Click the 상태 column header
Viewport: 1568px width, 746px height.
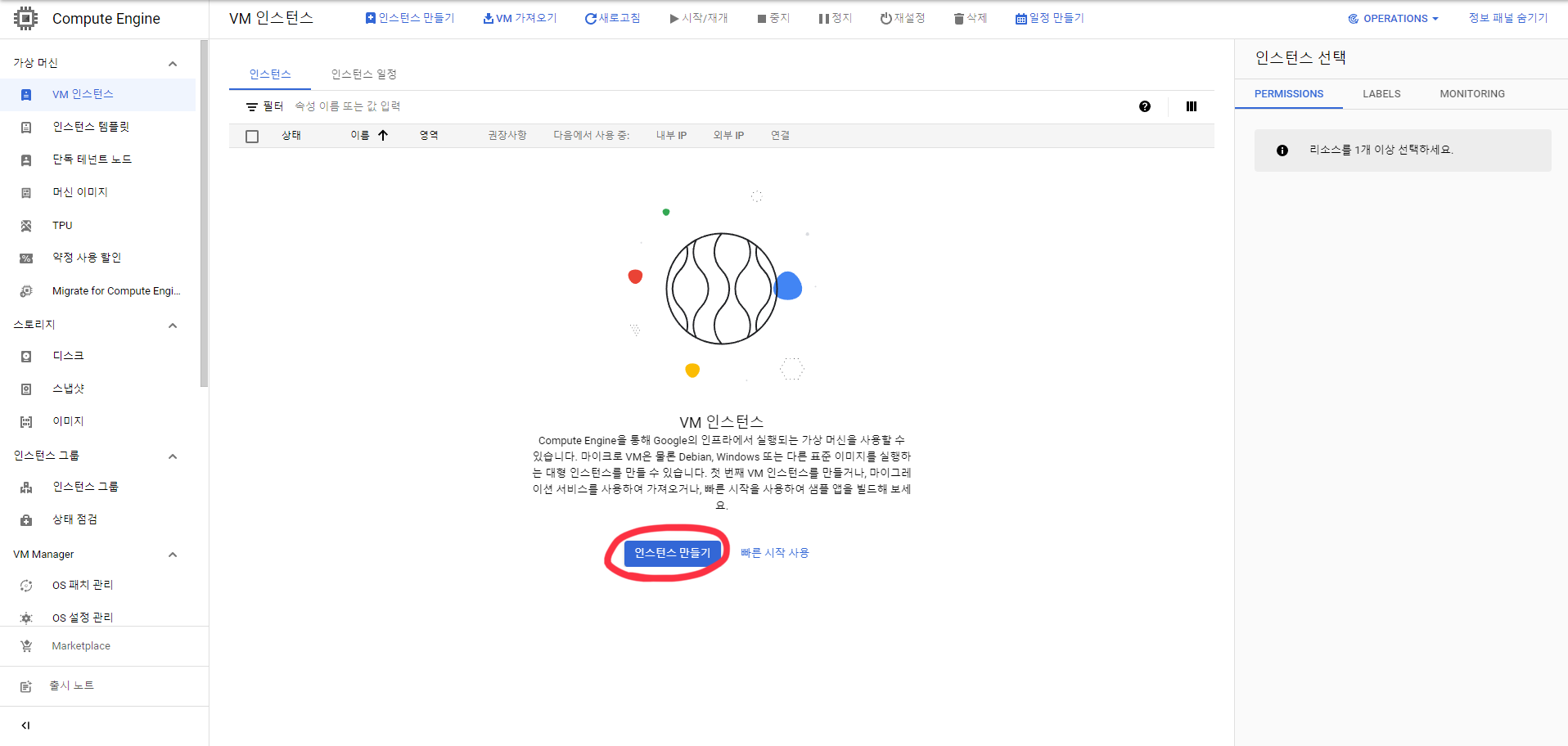pos(291,136)
